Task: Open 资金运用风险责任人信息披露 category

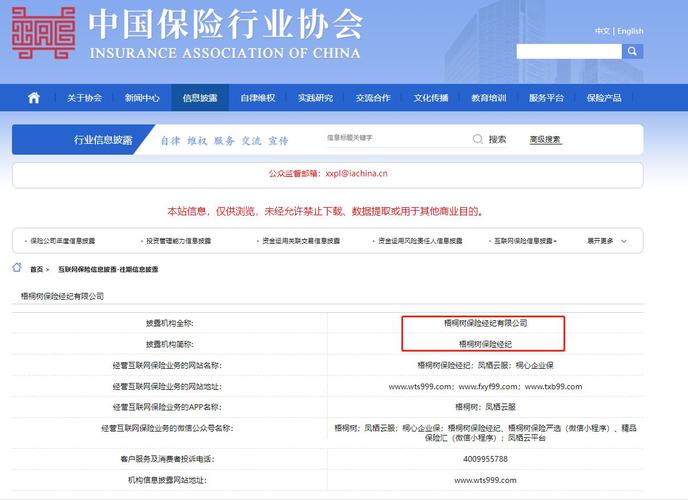Action: pyautogui.click(x=420, y=241)
